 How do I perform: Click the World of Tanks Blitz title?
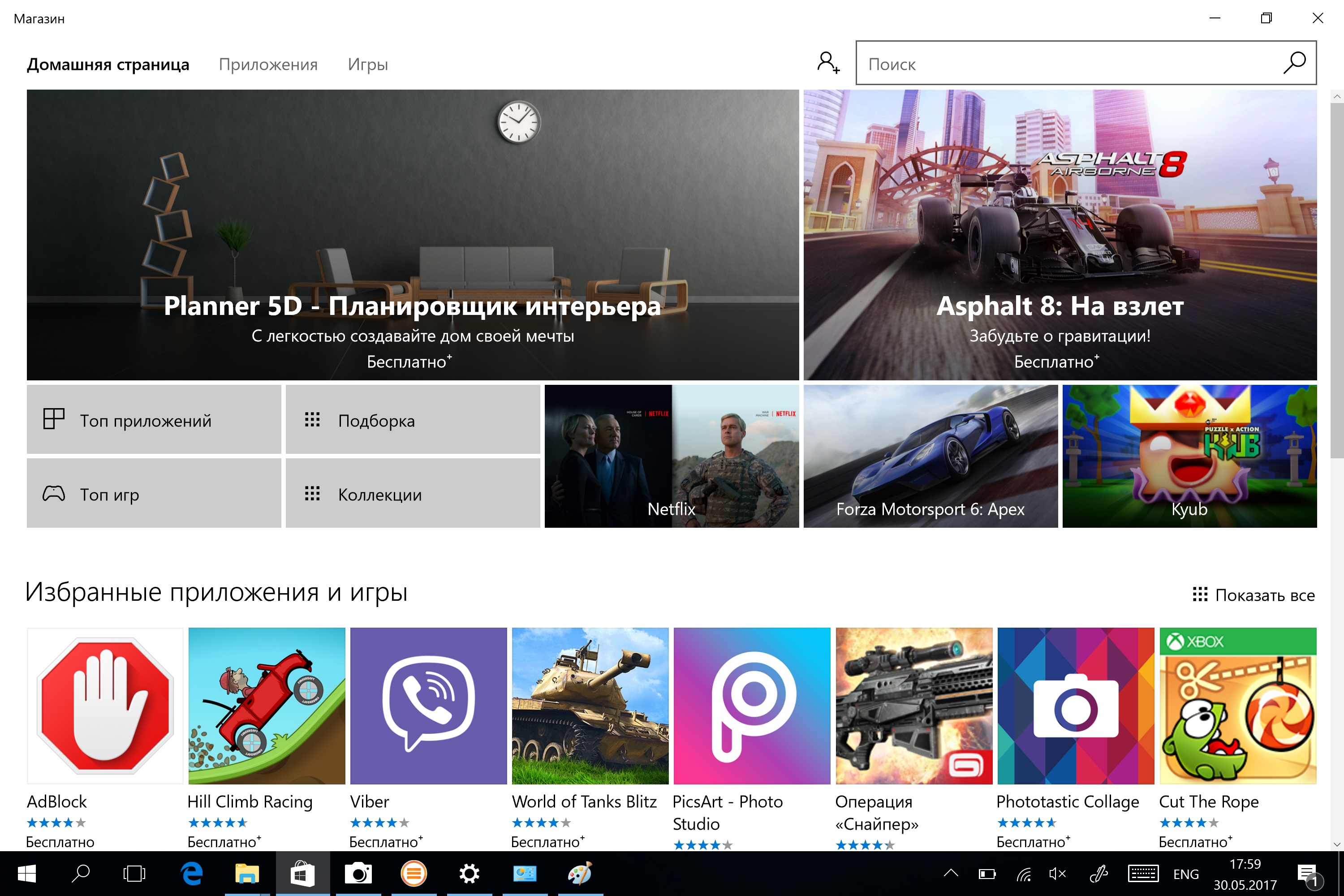tap(584, 802)
